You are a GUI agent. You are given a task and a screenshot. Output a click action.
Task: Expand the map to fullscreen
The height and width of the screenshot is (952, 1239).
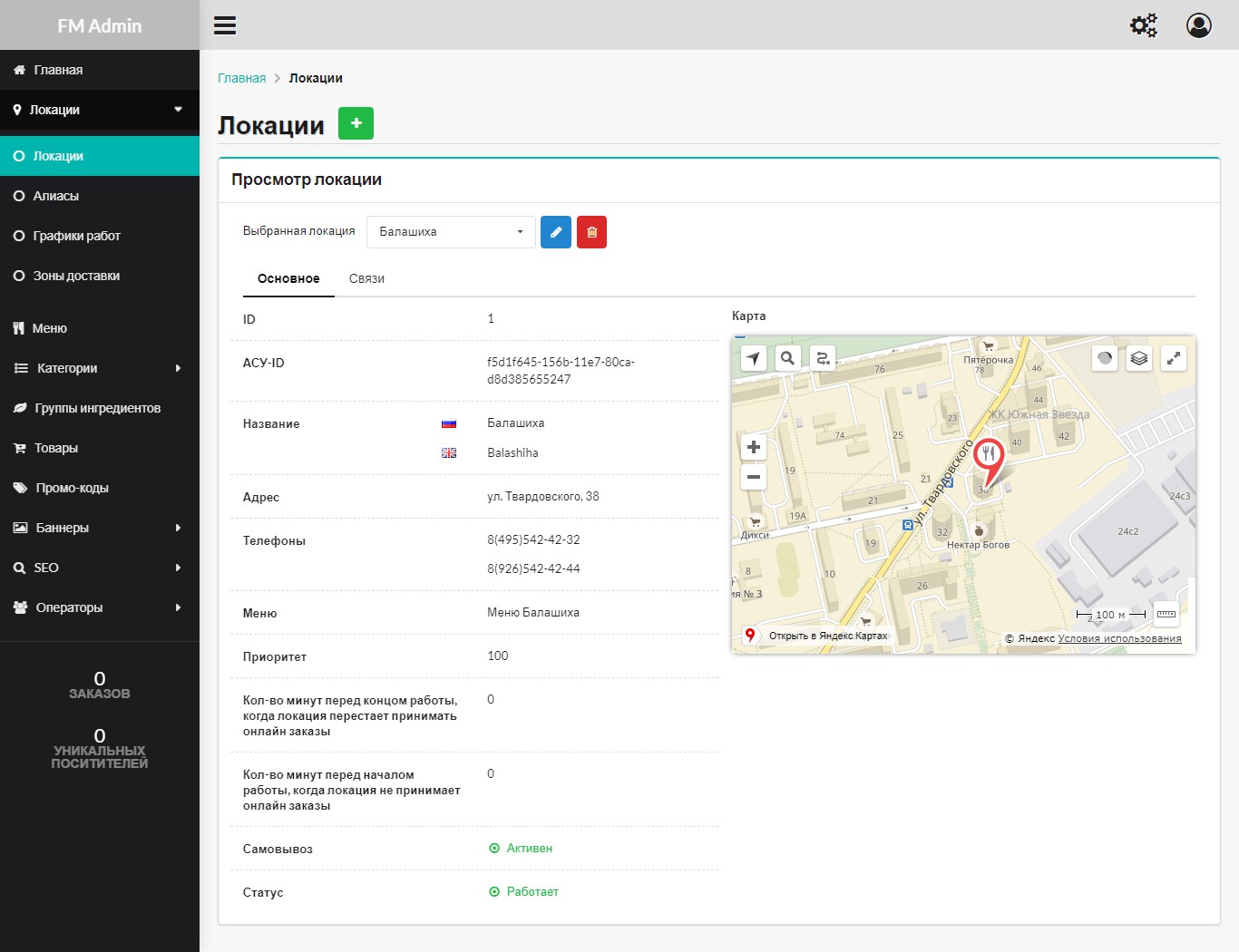1174,358
